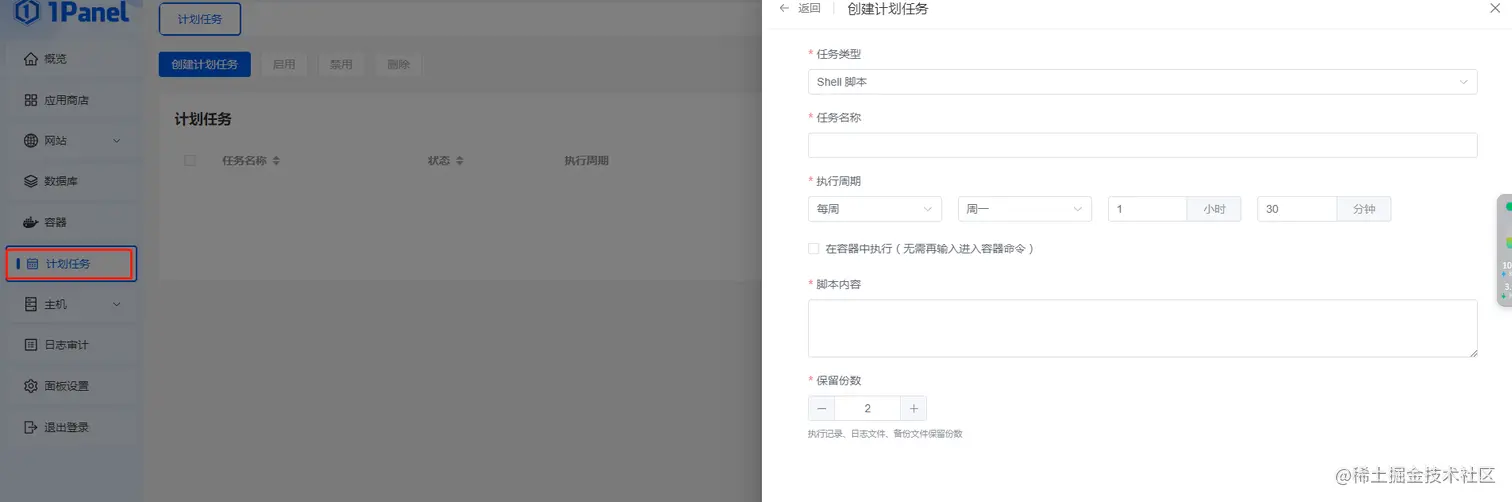Viewport: 1512px width, 502px height.
Task: Click the logout arrow icon
Action: click(30, 427)
